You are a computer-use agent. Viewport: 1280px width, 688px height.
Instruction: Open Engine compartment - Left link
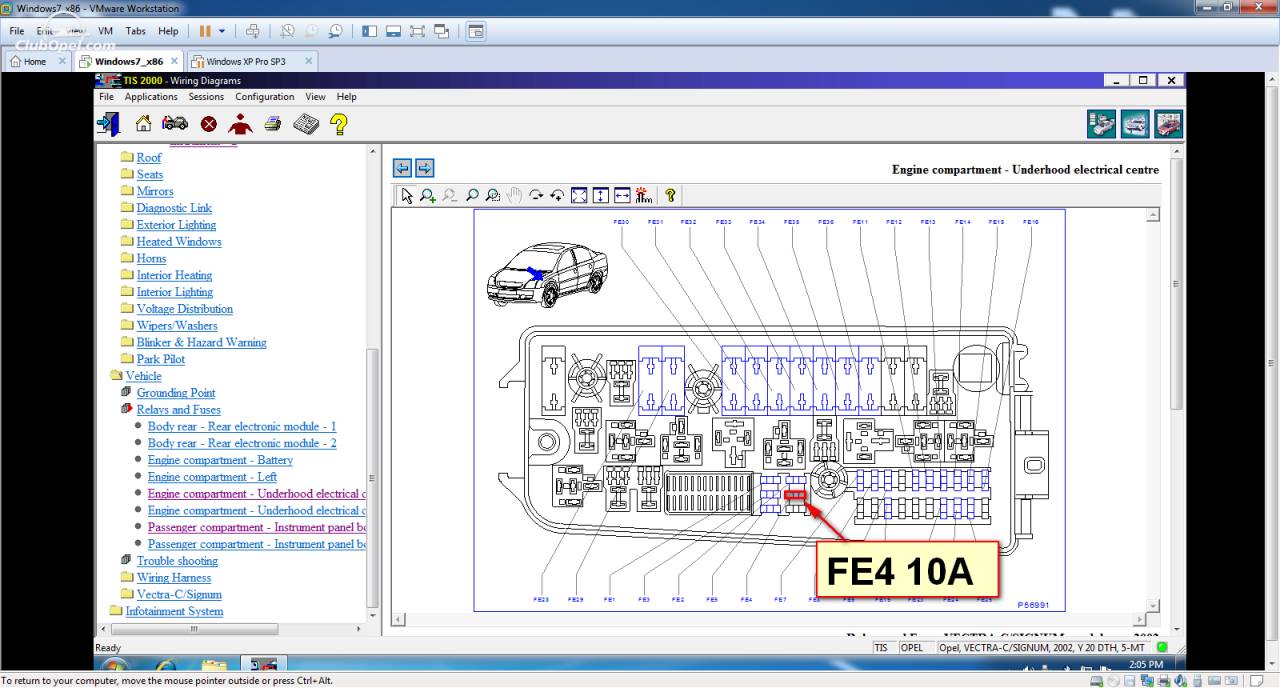(212, 478)
